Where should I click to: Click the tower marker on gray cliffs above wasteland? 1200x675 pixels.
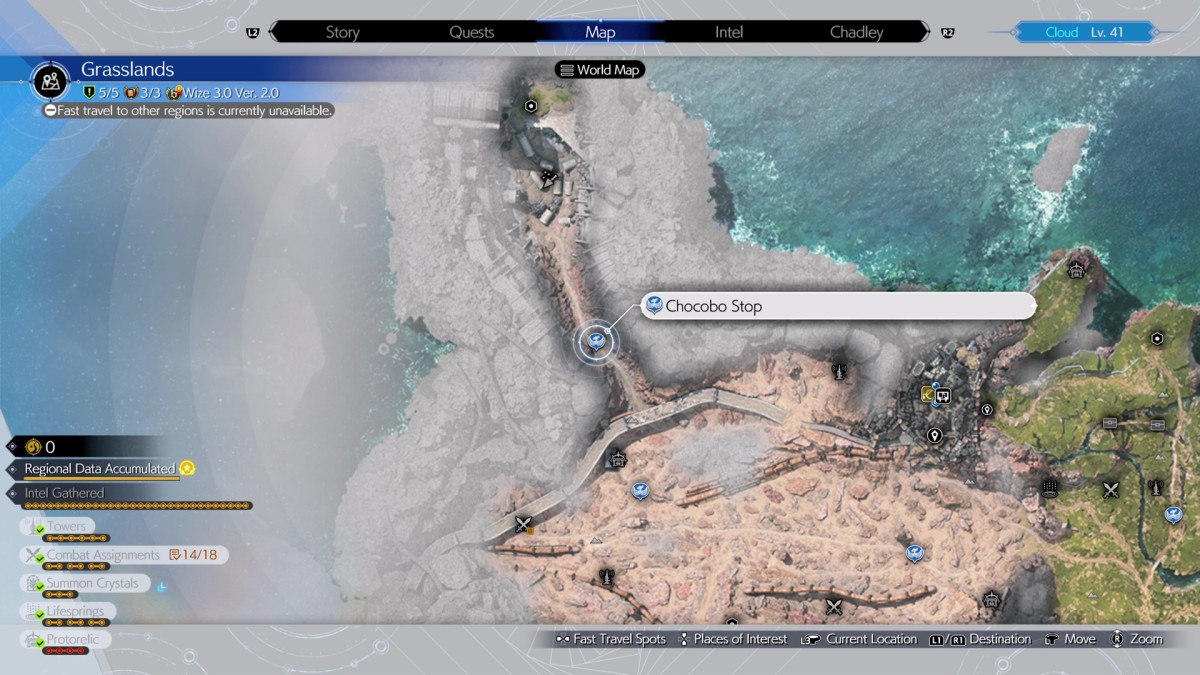click(839, 371)
